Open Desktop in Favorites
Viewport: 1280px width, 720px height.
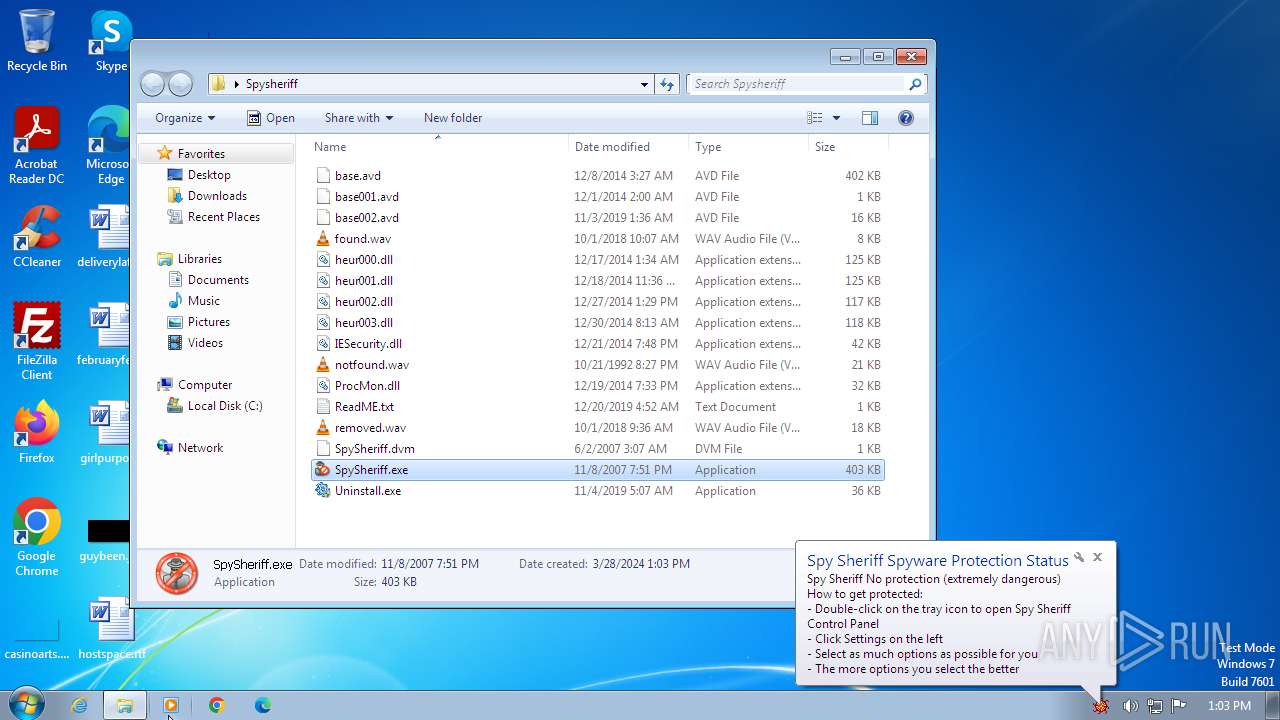tap(209, 175)
